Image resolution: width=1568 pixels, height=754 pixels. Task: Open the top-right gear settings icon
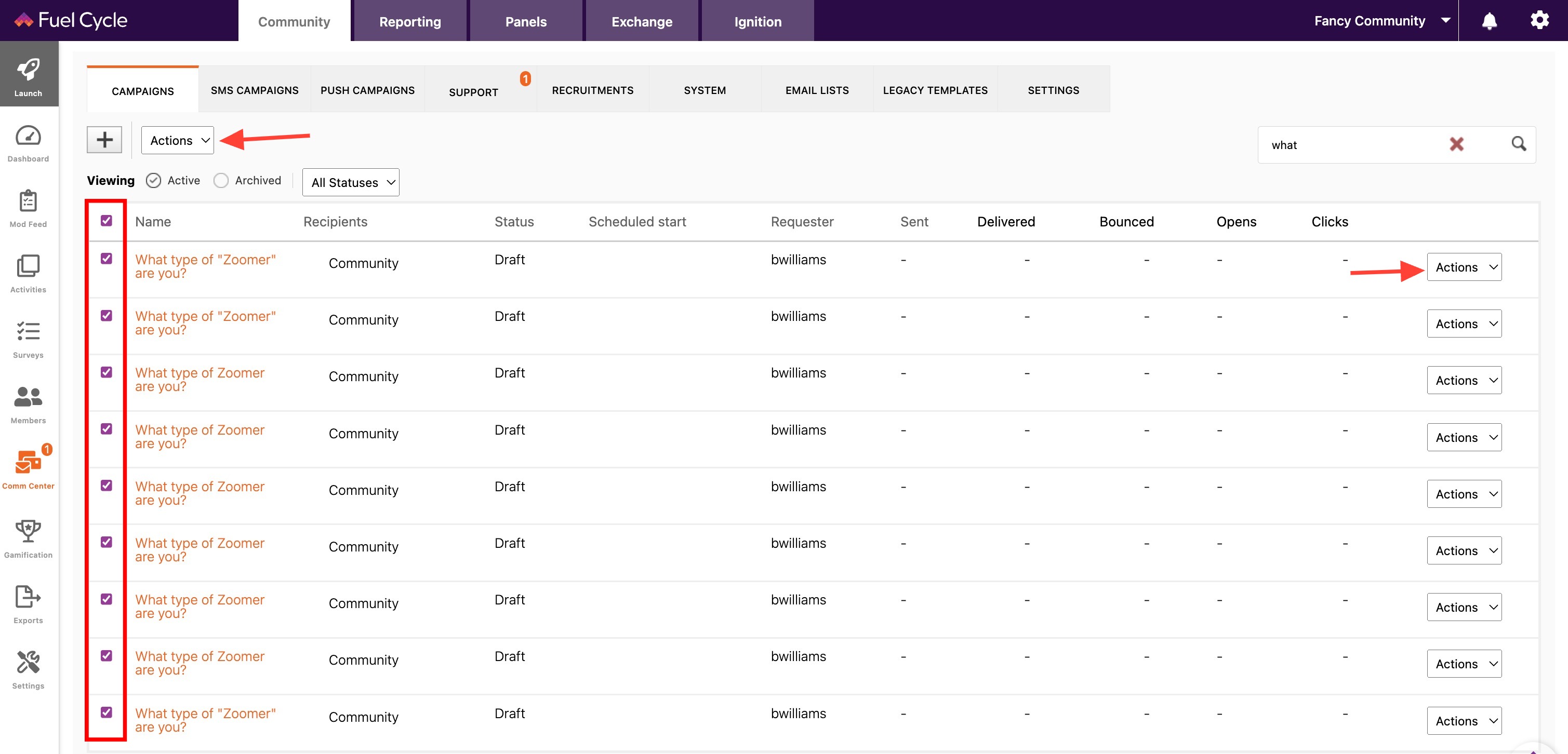point(1539,20)
